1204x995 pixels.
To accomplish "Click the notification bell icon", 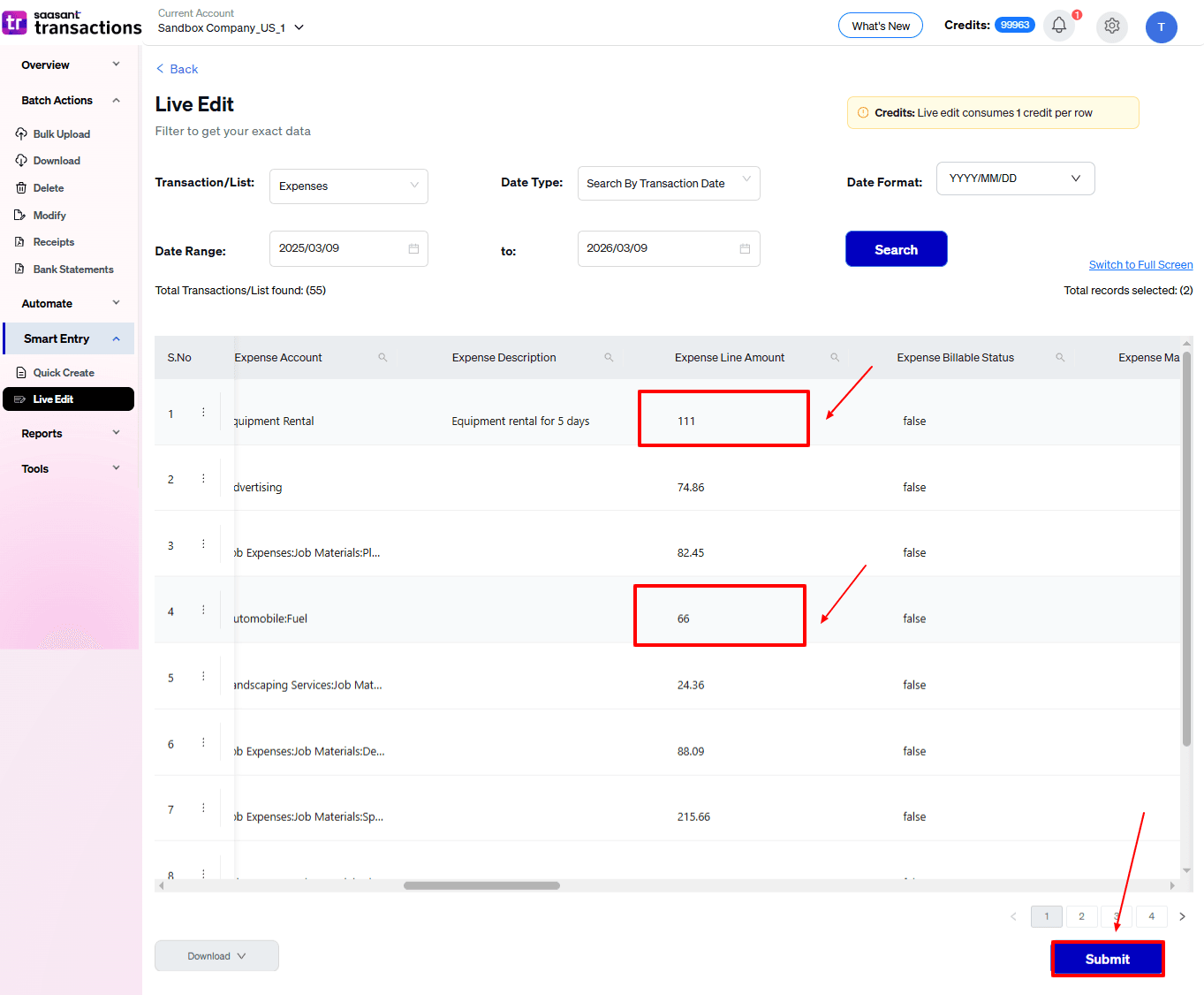I will click(1058, 26).
